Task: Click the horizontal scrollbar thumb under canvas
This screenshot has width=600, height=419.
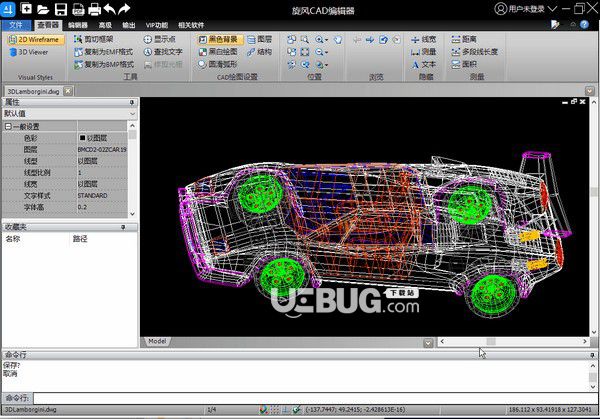Action: tap(491, 341)
